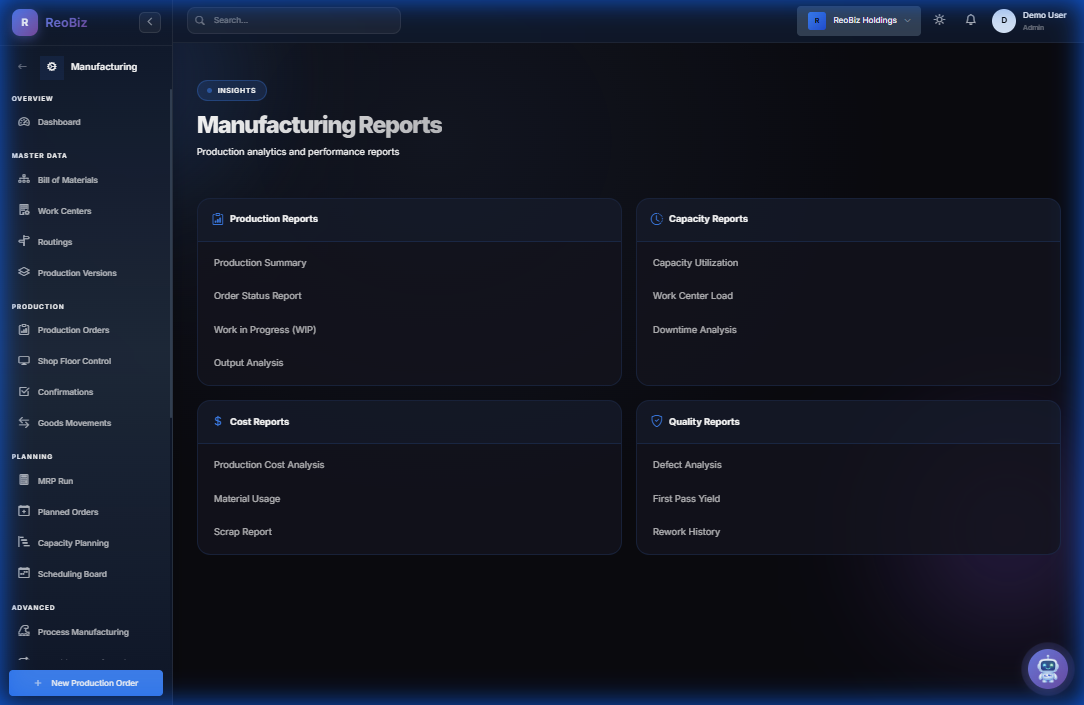Go back using the arrow above Manufacturing

(20, 66)
